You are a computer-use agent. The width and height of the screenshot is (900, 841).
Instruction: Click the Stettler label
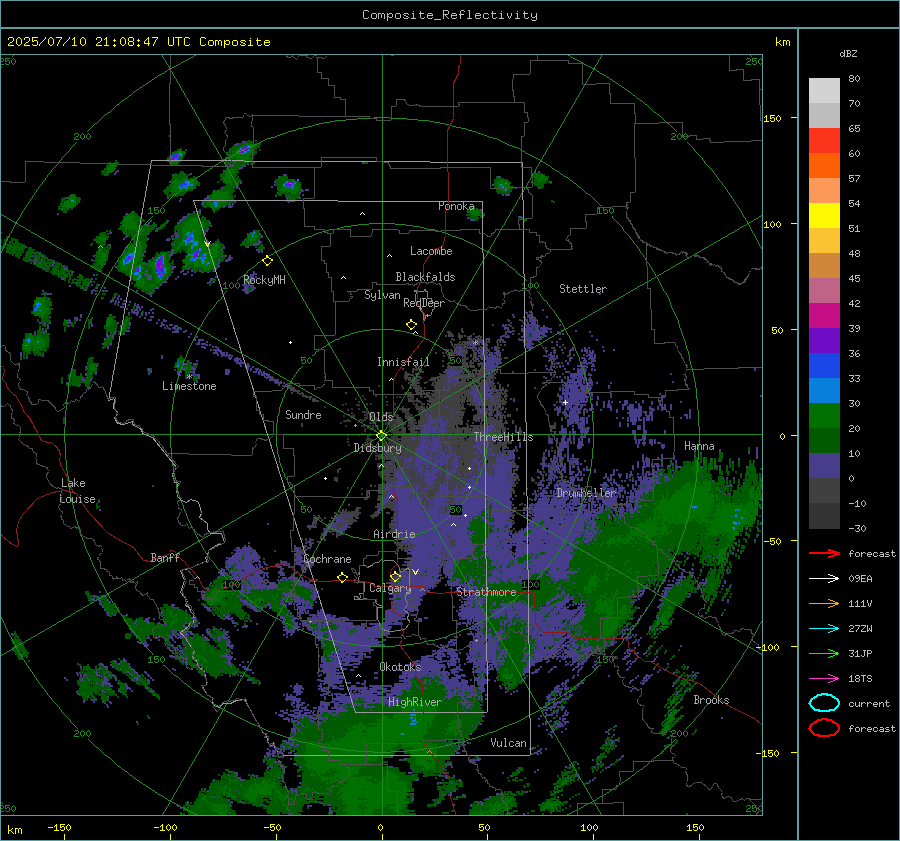tap(583, 289)
